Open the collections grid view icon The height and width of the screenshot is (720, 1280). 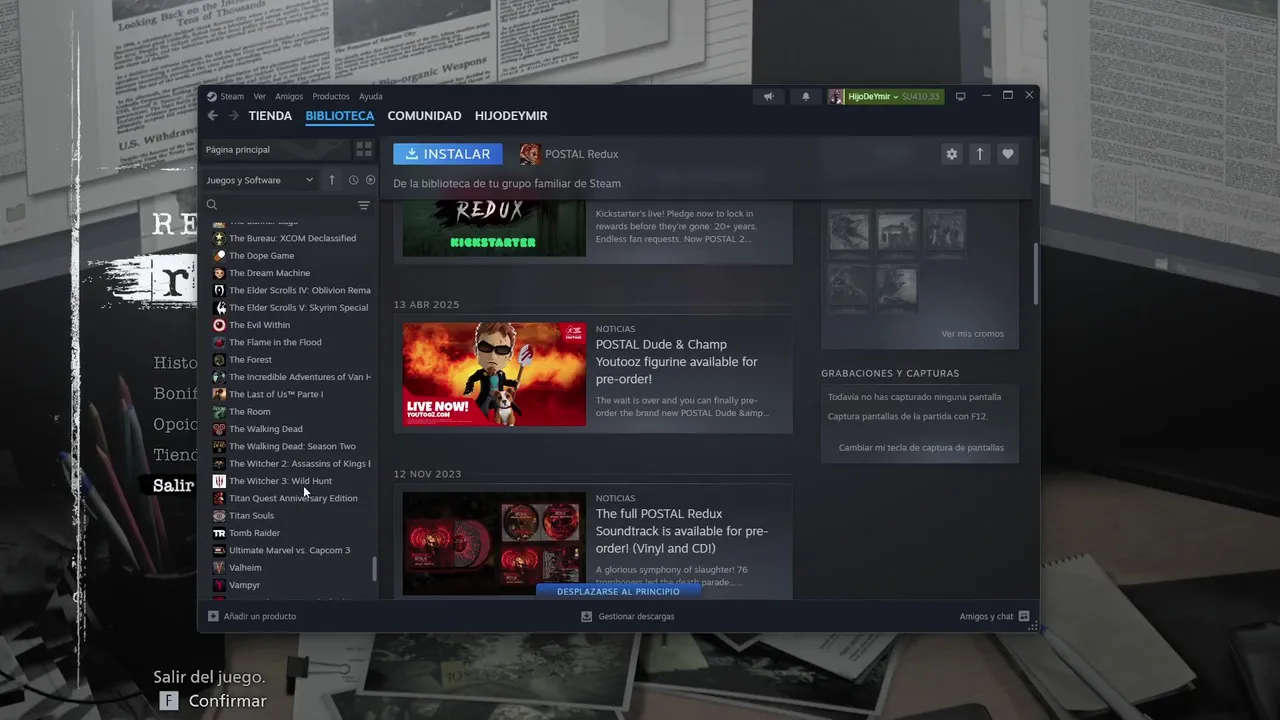click(364, 149)
